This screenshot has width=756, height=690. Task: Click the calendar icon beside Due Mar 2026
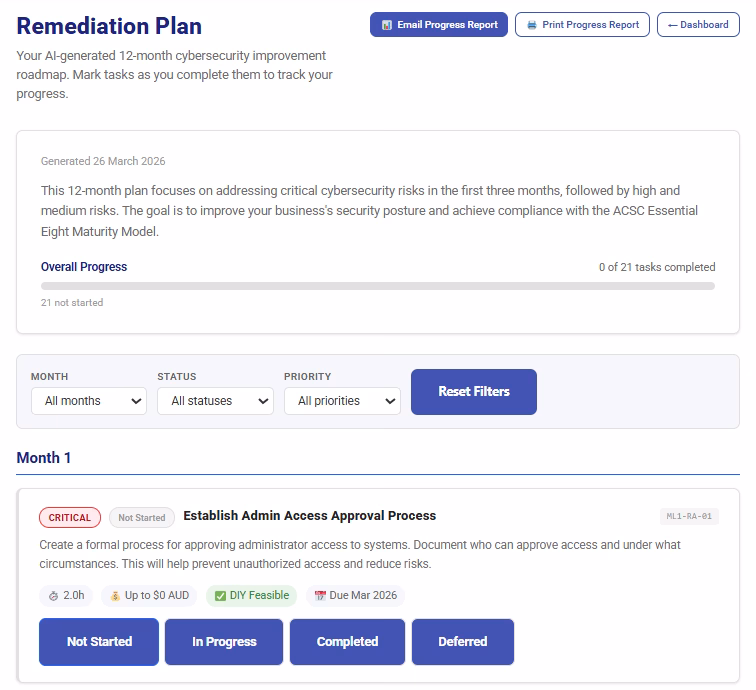320,596
